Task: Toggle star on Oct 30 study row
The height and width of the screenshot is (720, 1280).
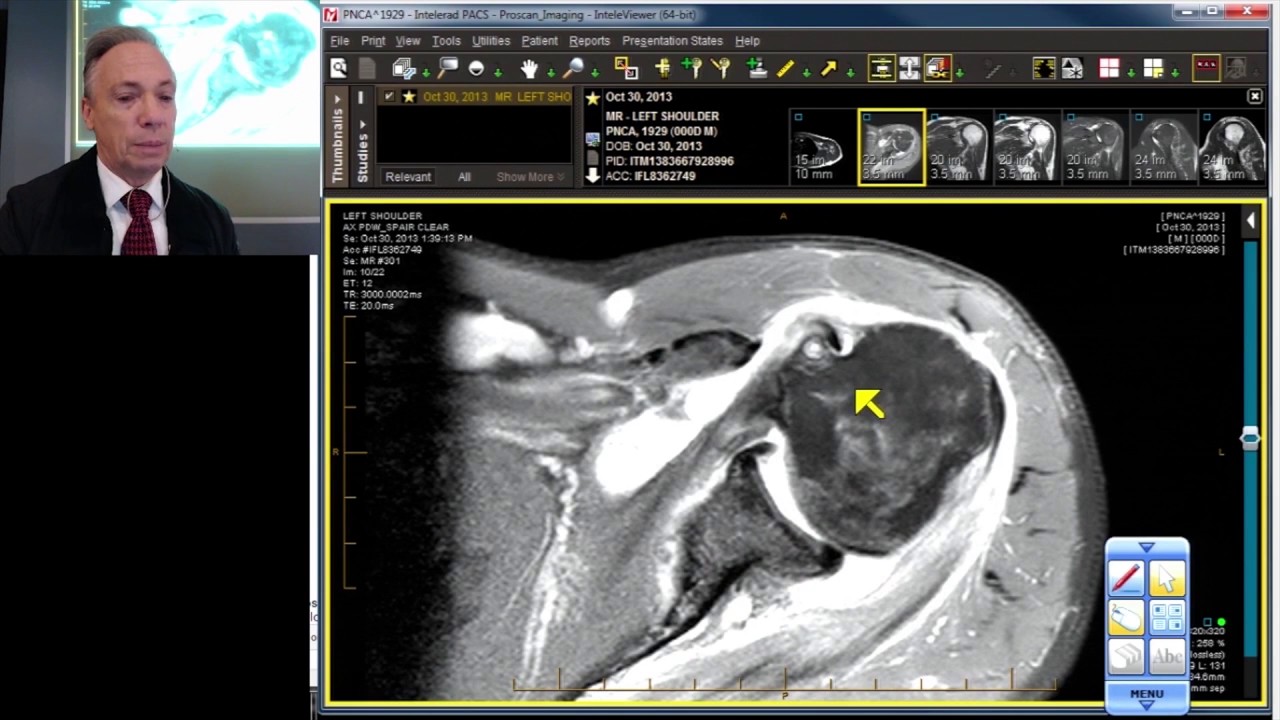Action: tap(408, 97)
